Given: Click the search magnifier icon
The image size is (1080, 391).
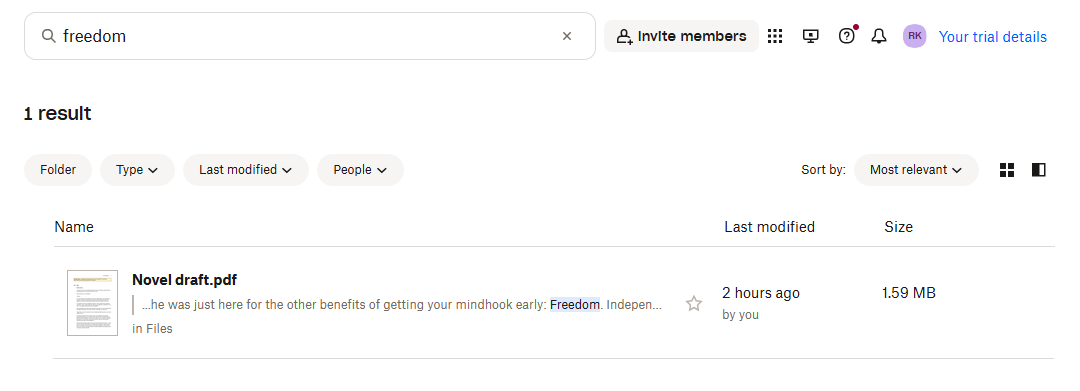Looking at the screenshot, I should coord(48,36).
